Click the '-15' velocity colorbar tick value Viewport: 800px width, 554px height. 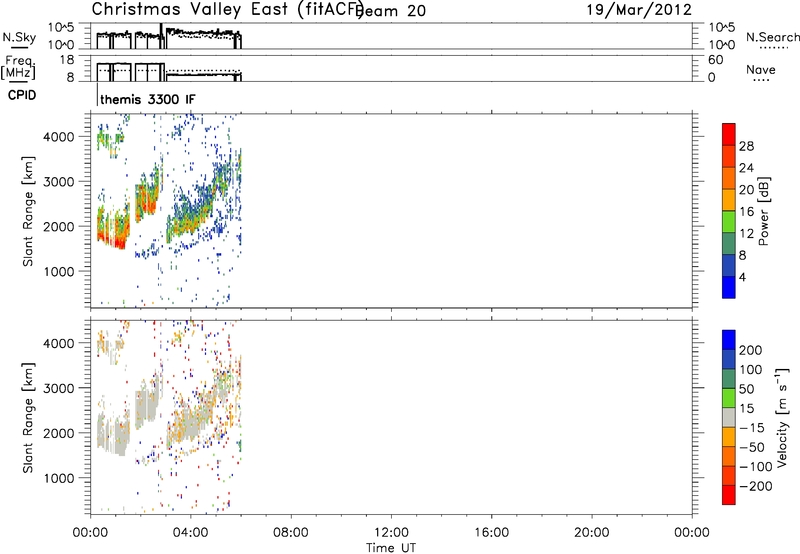[752, 428]
